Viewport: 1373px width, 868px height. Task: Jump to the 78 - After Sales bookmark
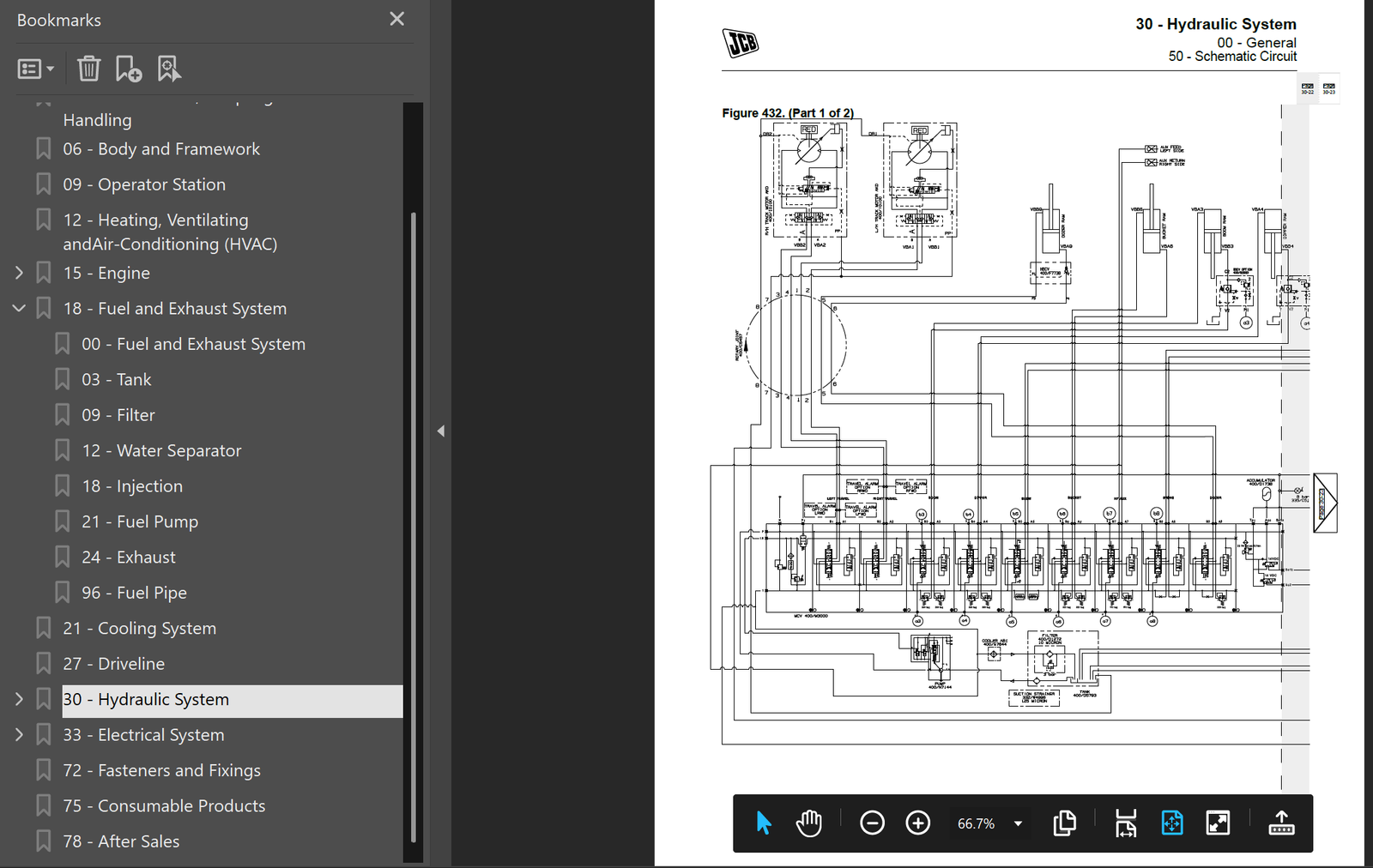121,841
